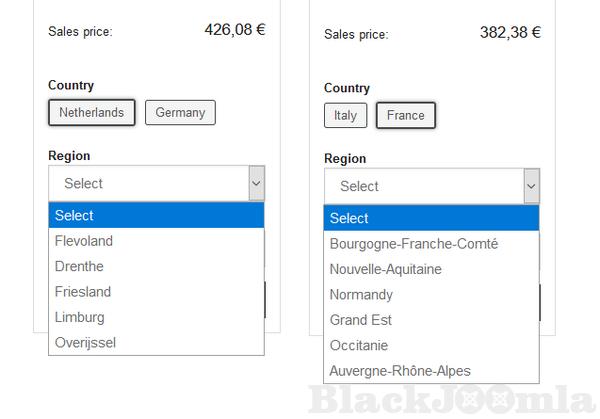600x419 pixels.
Task: Choose Italy as the country
Action: (345, 116)
